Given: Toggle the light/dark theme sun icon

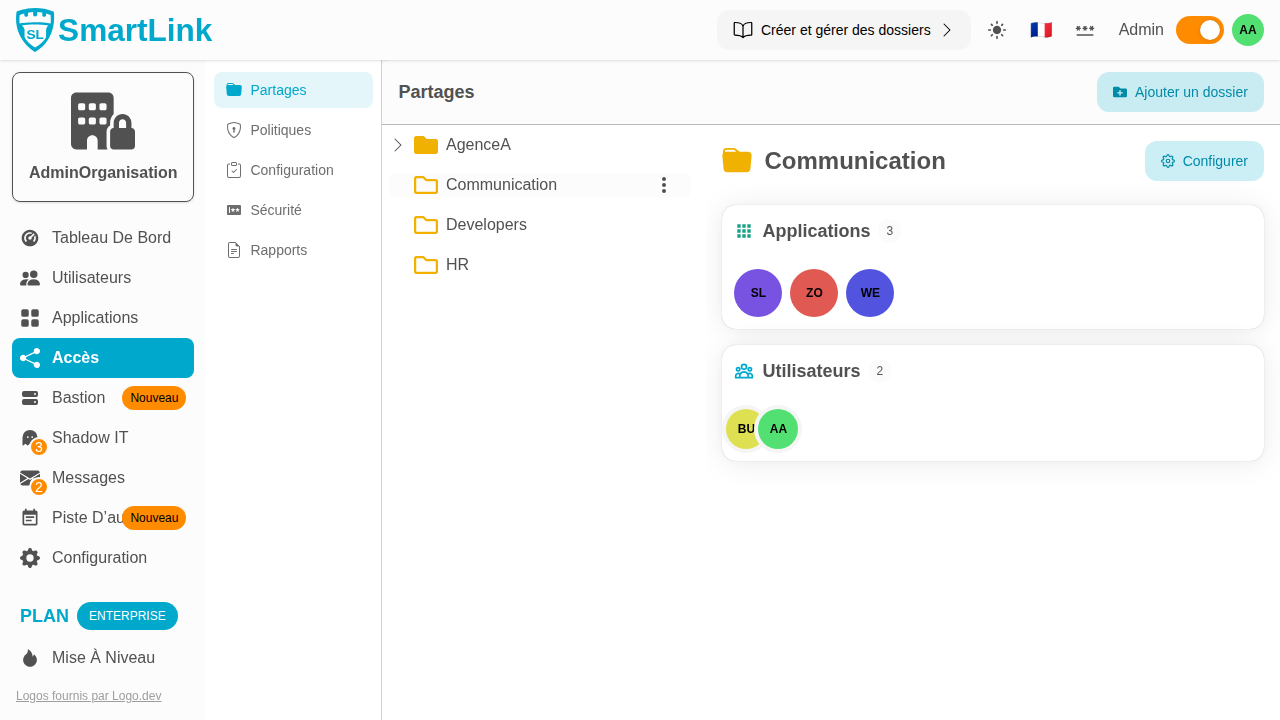Looking at the screenshot, I should [996, 30].
